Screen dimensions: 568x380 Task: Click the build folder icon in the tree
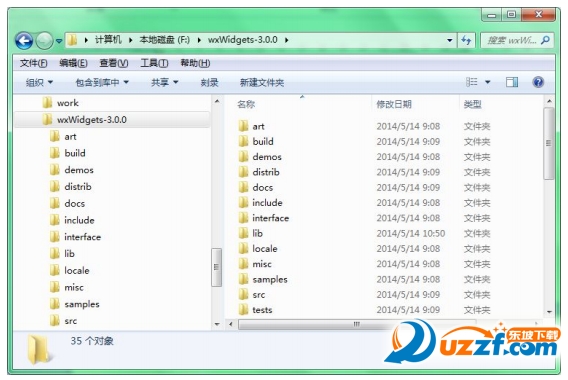[55, 153]
